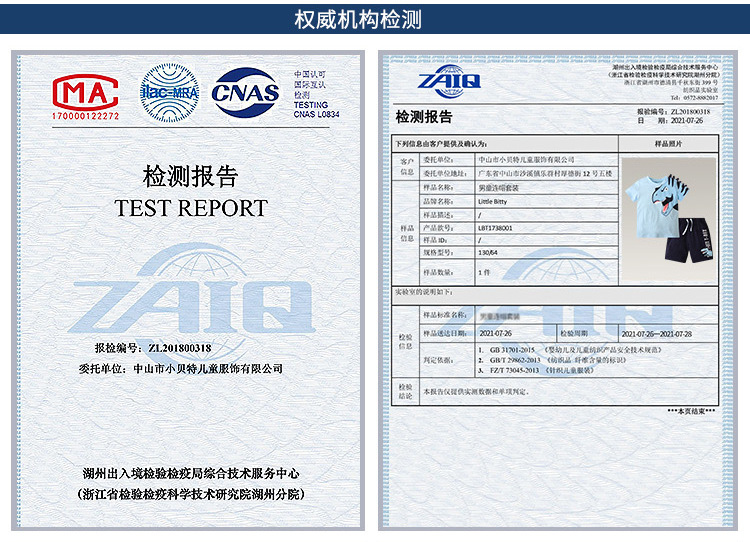Open the sample photo of the t-shirt set
The height and width of the screenshot is (542, 750).
click(x=668, y=219)
